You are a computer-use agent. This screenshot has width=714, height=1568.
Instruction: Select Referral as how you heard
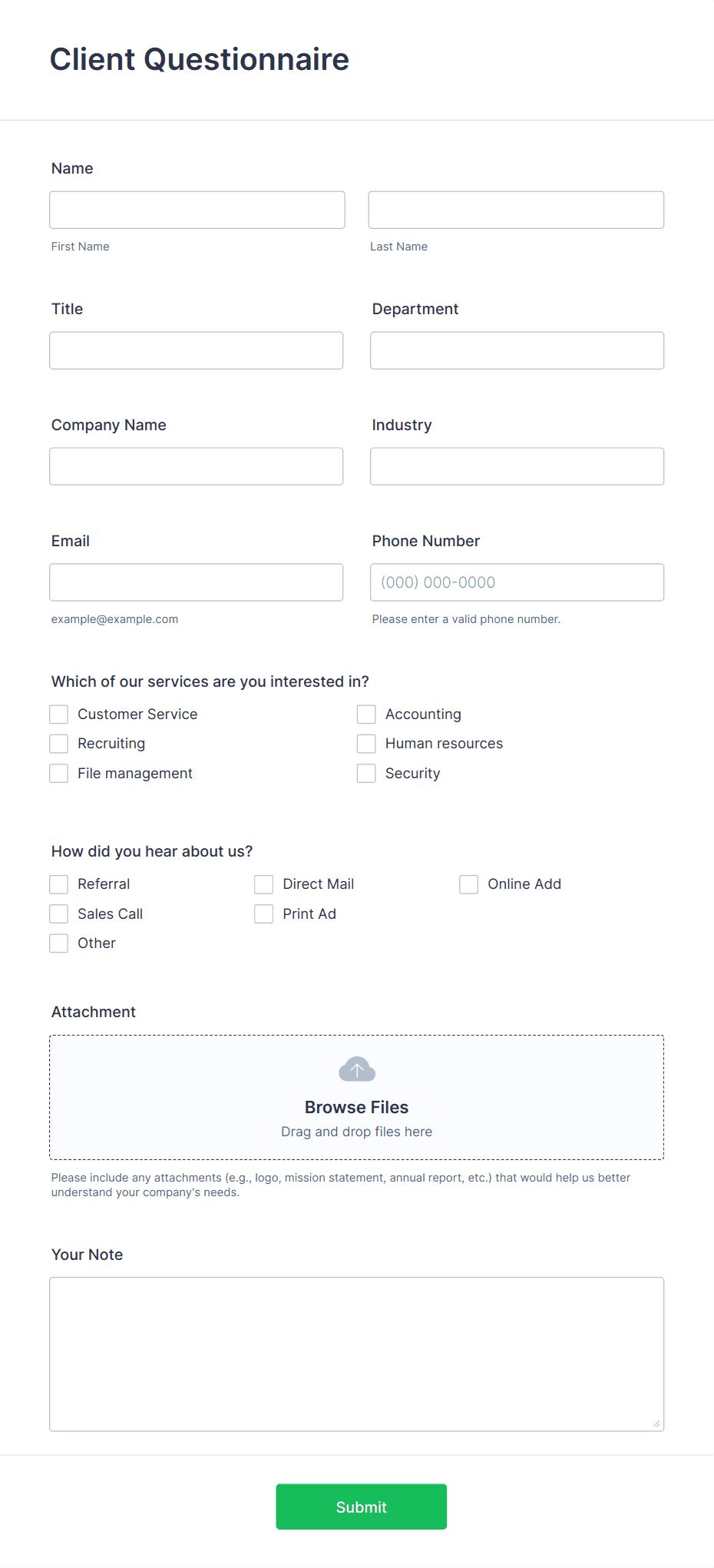58,883
